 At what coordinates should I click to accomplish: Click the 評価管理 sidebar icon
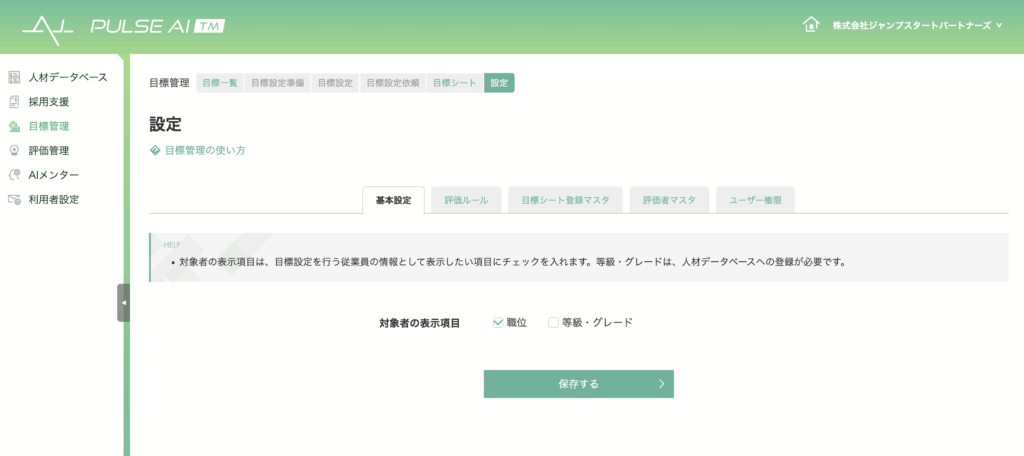14,151
